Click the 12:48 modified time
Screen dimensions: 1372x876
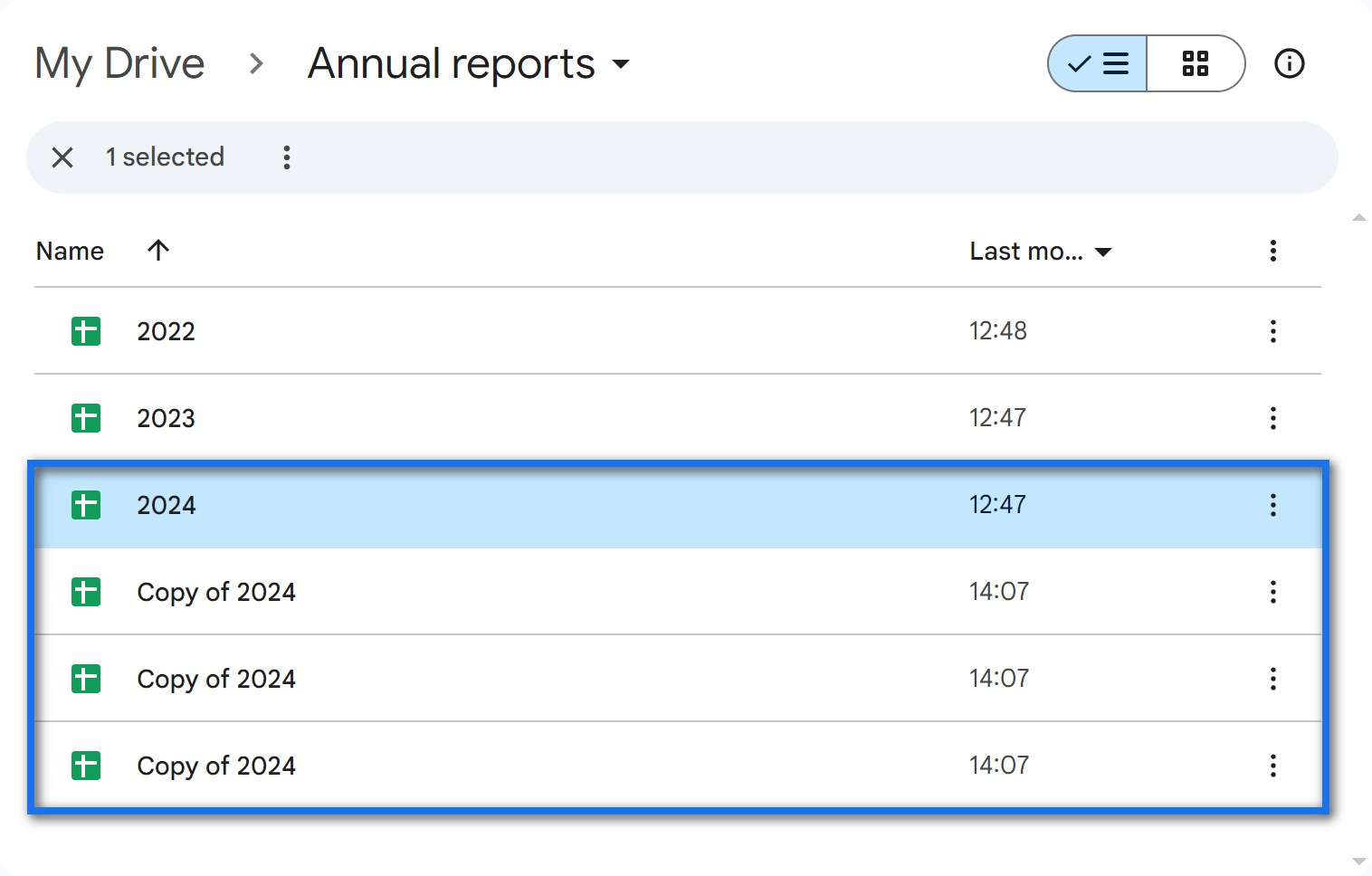tap(998, 331)
